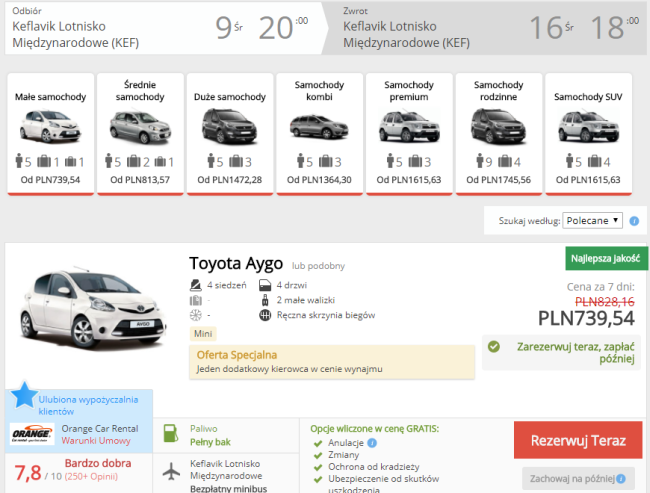The height and width of the screenshot is (493, 650).
Task: Click the gearbox icon for Ręczna skrzynia biegów
Action: 265,315
